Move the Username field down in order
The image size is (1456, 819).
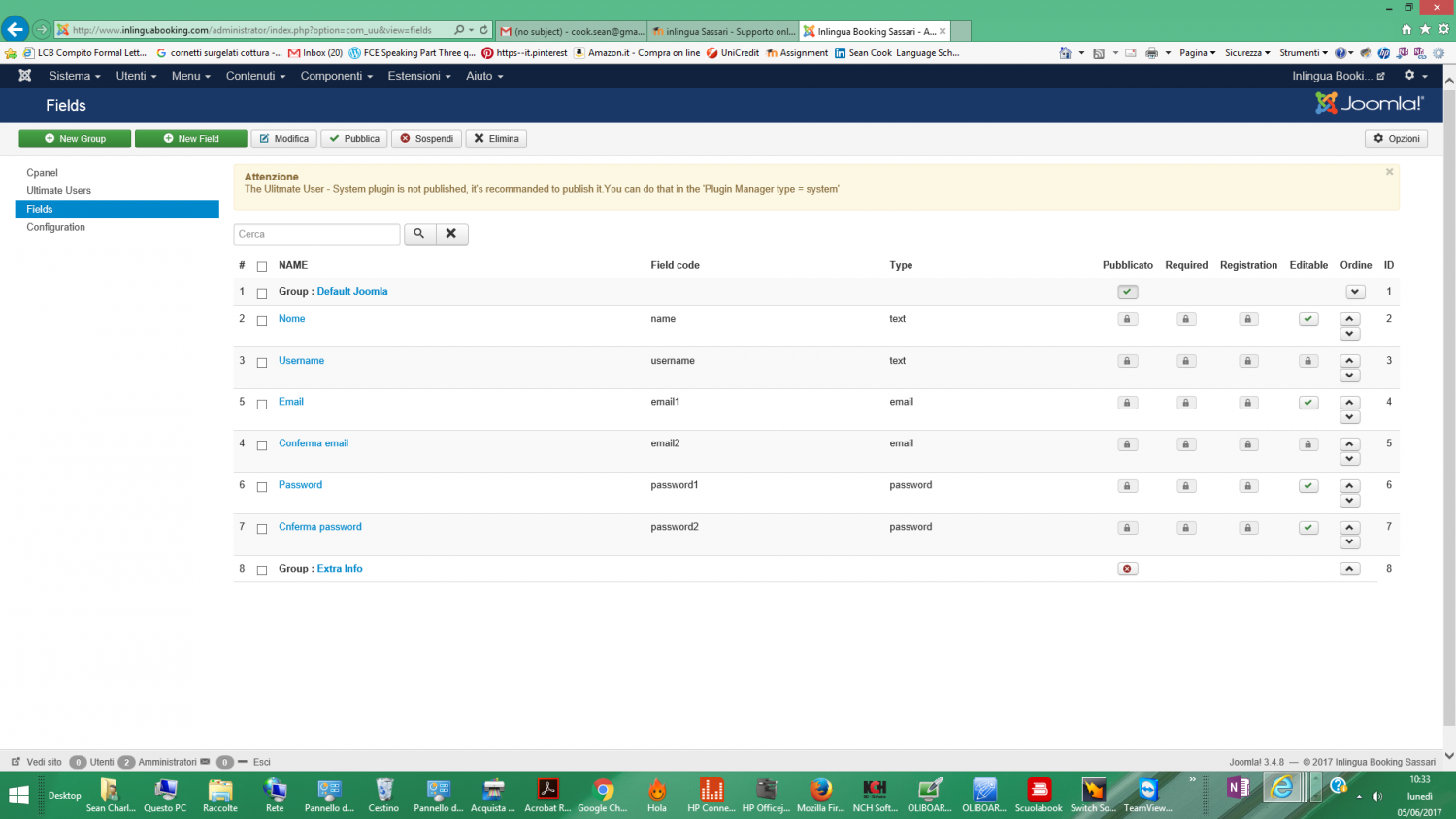click(x=1349, y=377)
